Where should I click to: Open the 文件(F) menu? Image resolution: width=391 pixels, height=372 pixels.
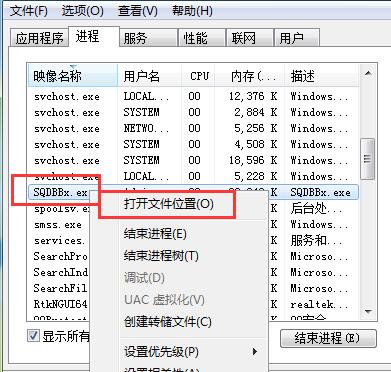pyautogui.click(x=29, y=11)
